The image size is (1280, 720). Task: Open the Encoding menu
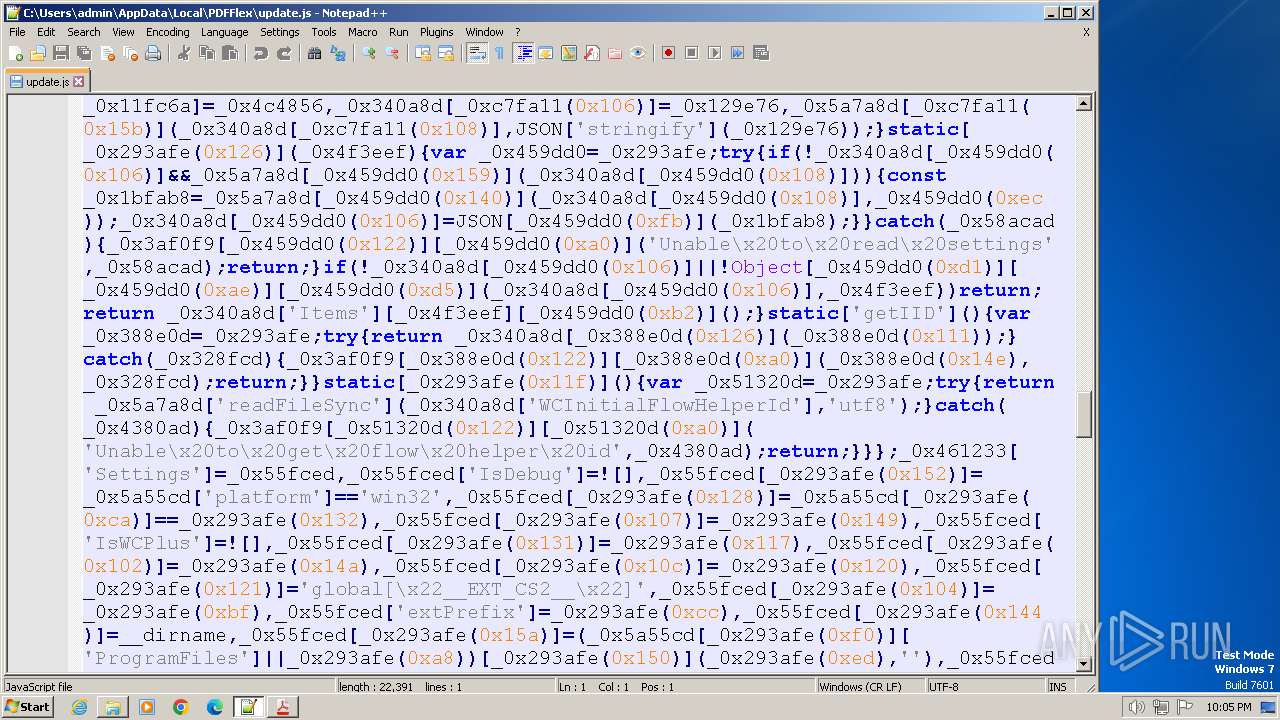click(167, 32)
